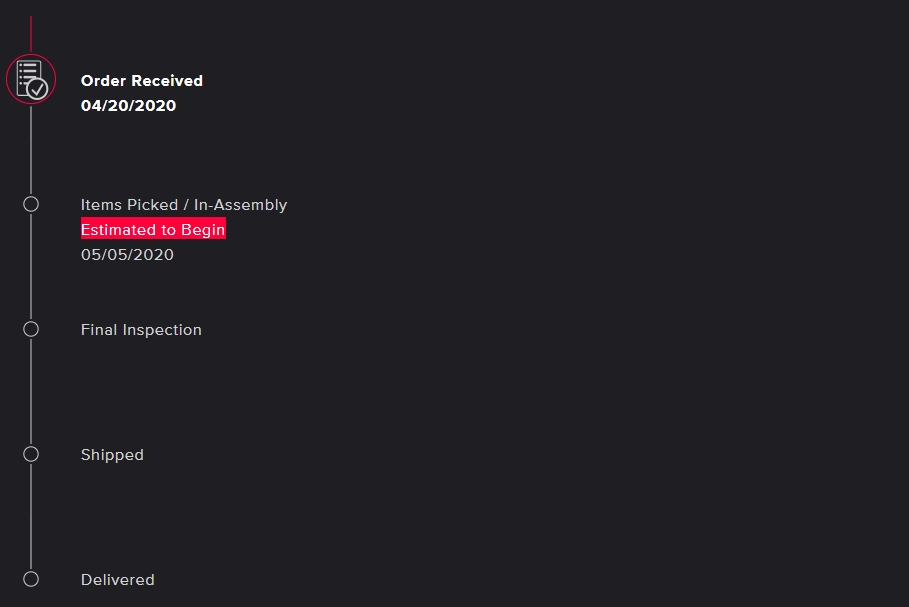This screenshot has width=909, height=607.
Task: Click the 05/05/2020 estimated date
Action: click(127, 255)
